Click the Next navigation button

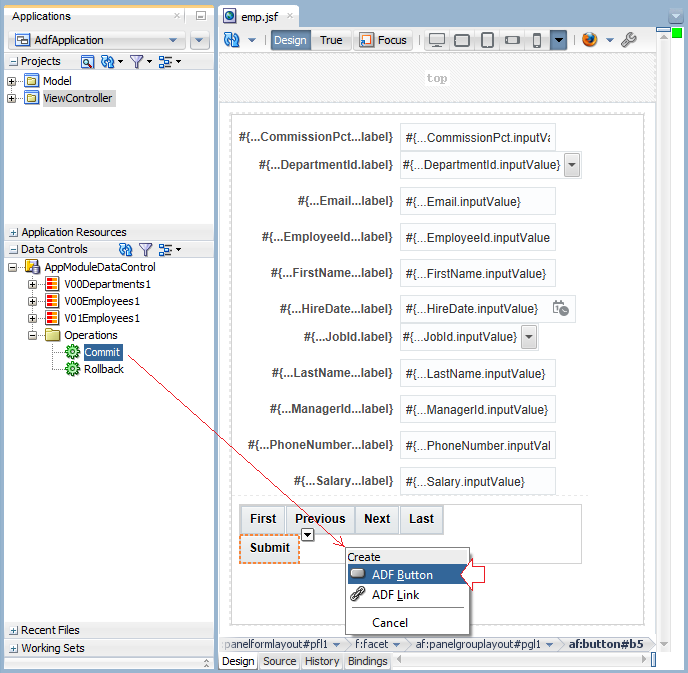(377, 519)
